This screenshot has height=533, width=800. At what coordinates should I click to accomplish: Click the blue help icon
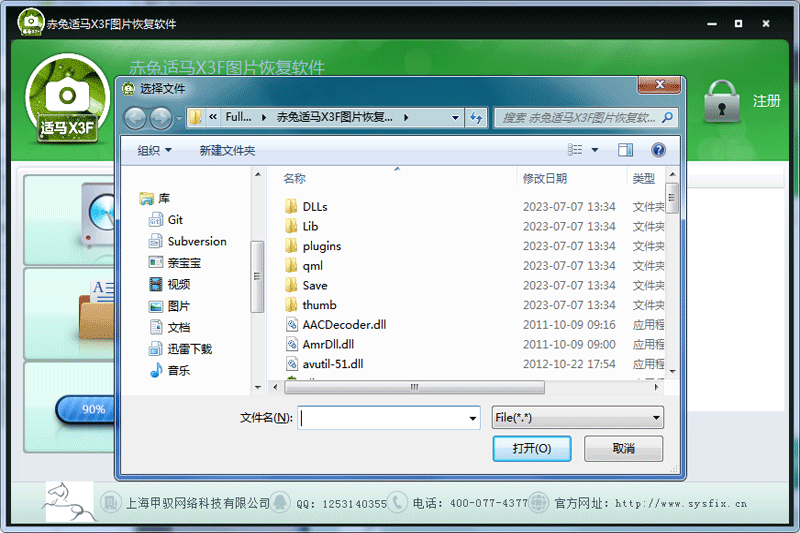pyautogui.click(x=658, y=150)
